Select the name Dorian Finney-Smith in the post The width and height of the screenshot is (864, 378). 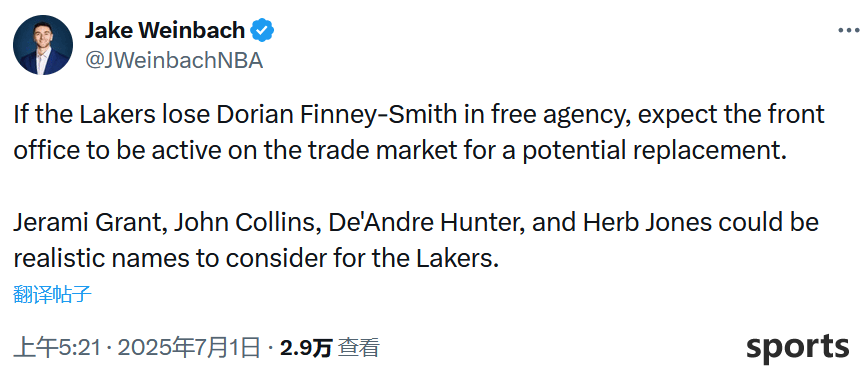point(336,116)
